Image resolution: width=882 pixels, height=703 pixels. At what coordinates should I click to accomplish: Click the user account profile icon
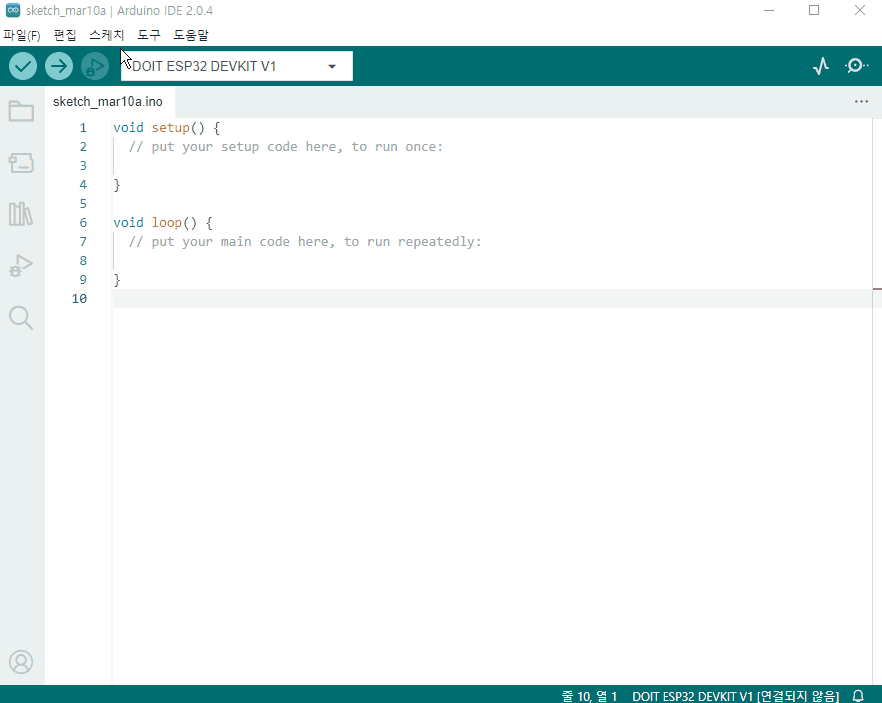[x=21, y=662]
